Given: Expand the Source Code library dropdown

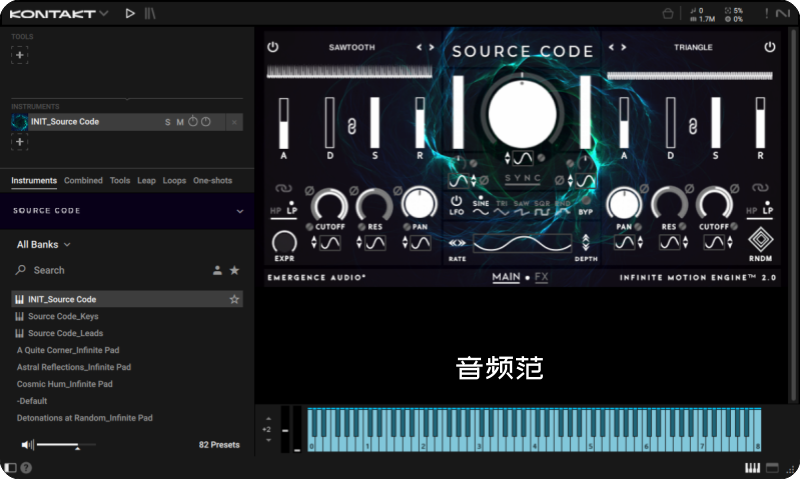Looking at the screenshot, I should [x=239, y=211].
